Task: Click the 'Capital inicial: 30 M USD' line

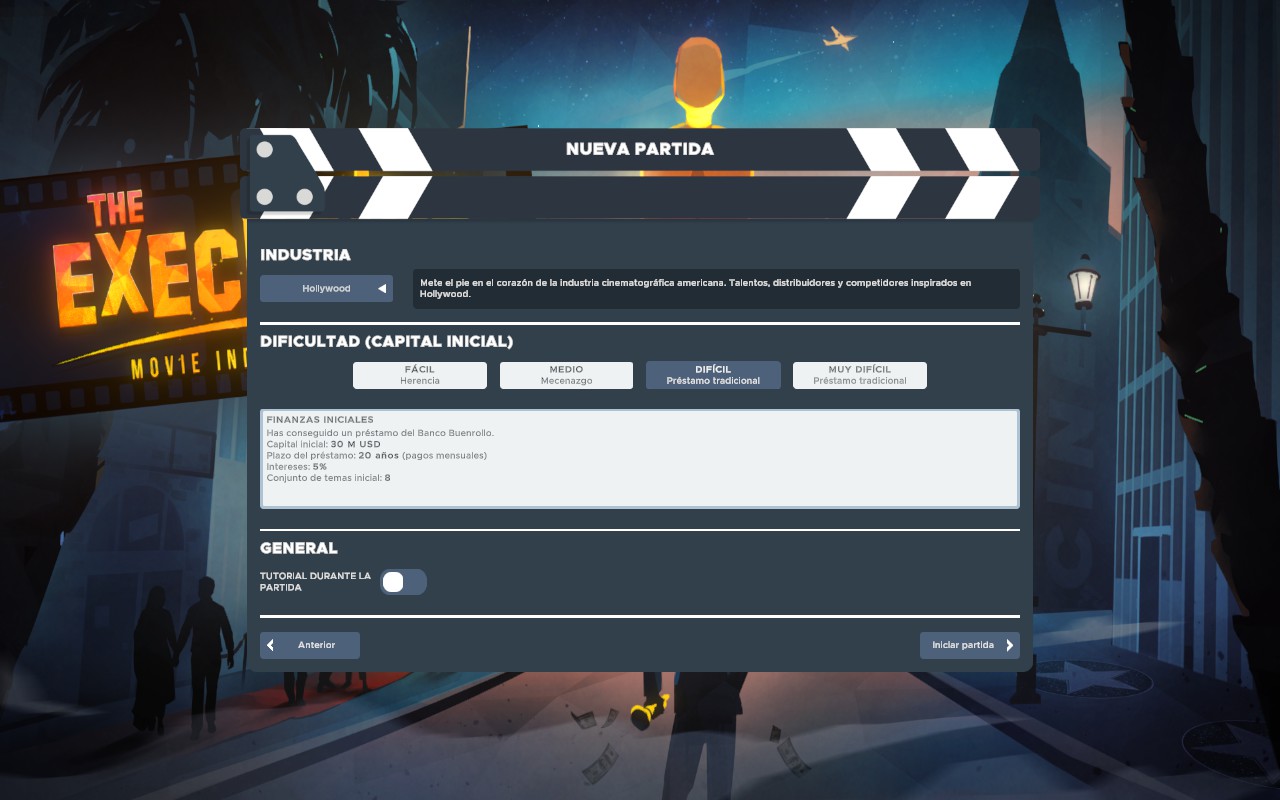Action: (x=323, y=444)
